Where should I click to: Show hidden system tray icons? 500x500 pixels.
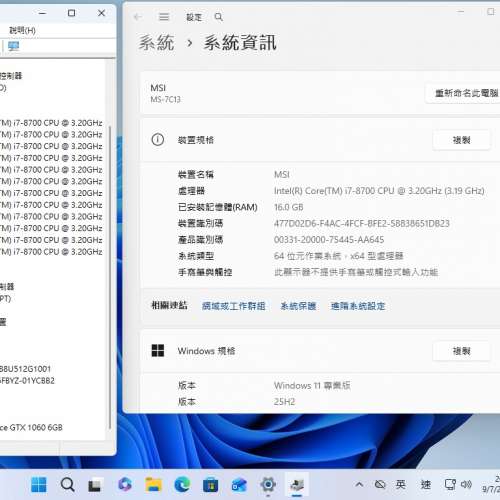(x=359, y=484)
